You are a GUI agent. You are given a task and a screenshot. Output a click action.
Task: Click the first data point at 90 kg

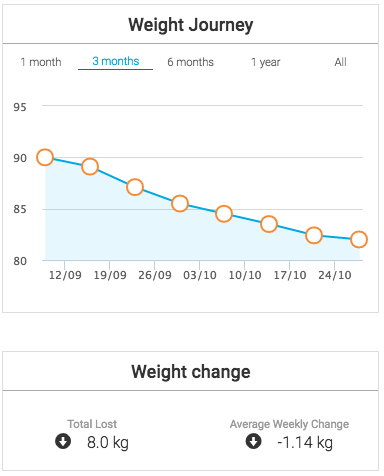(45, 157)
